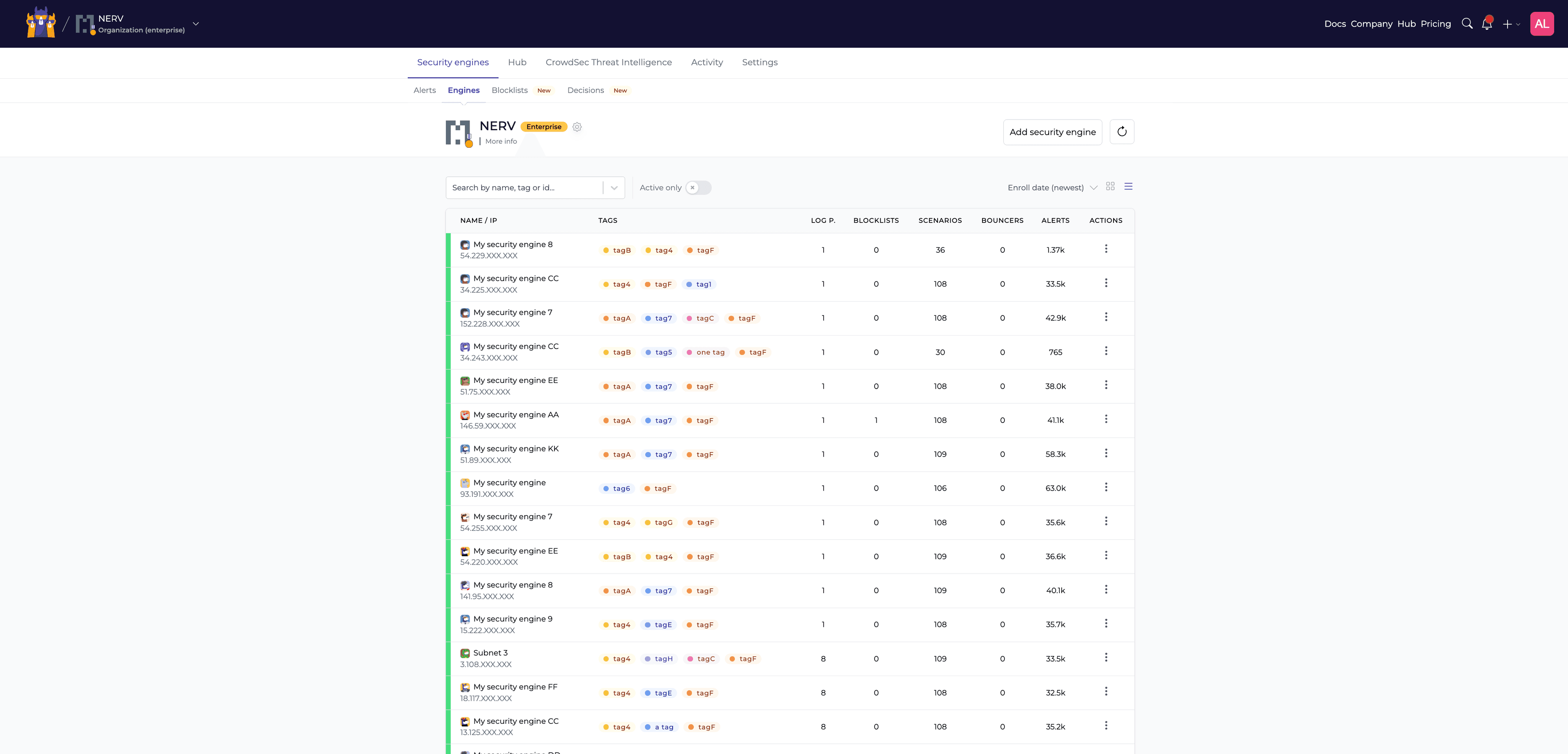Open actions menu for engine 141.95.XXX.XXX
The width and height of the screenshot is (1568, 754).
tap(1106, 589)
